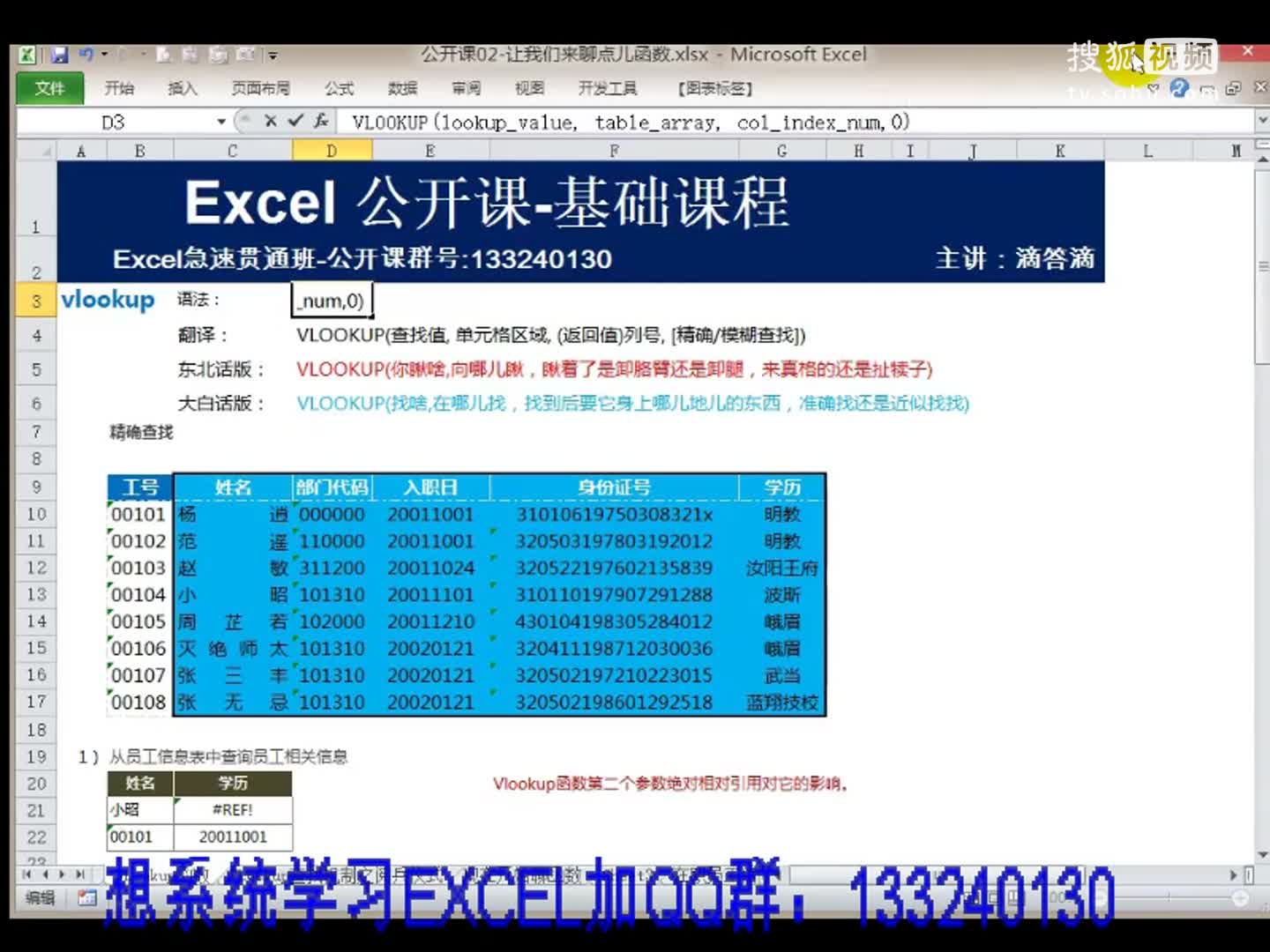Select row 10 header
This screenshot has width=1270, height=952.
(x=36, y=514)
